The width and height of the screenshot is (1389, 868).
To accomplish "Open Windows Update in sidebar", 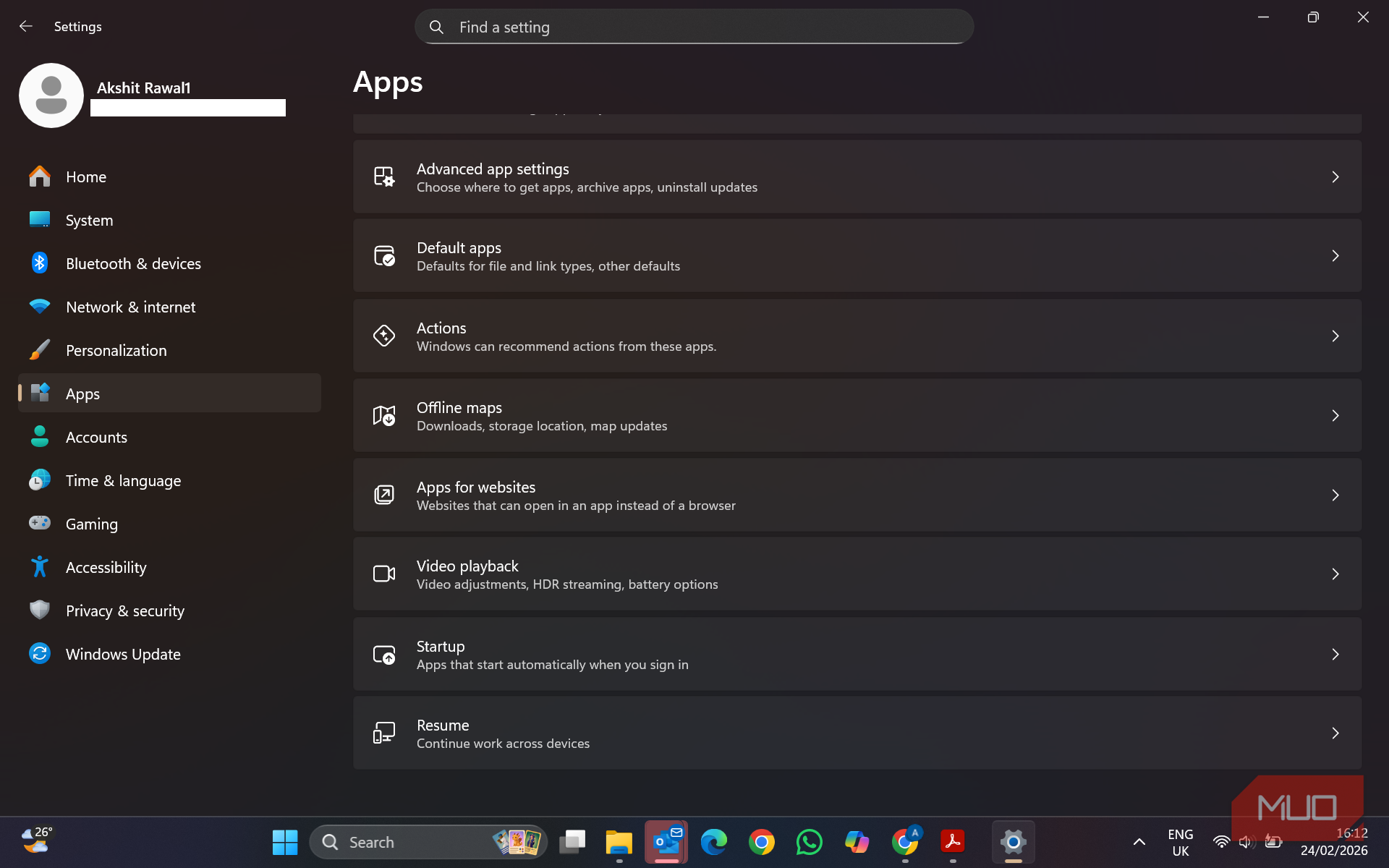I will coord(123,655).
